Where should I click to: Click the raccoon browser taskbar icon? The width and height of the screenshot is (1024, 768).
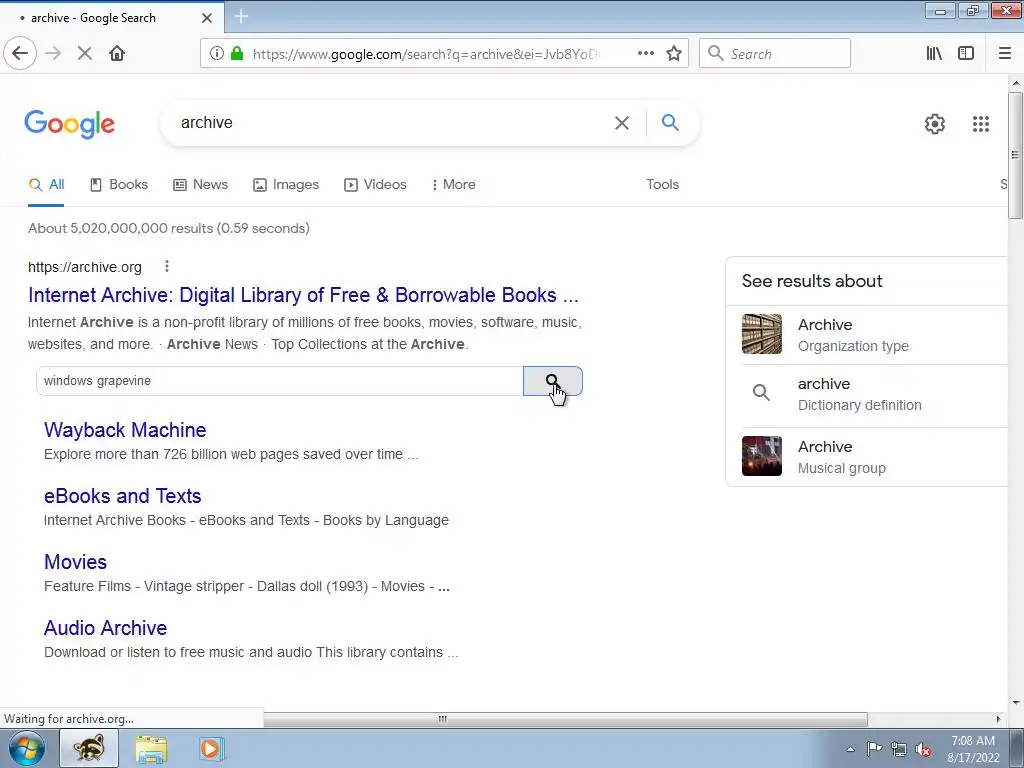point(89,748)
